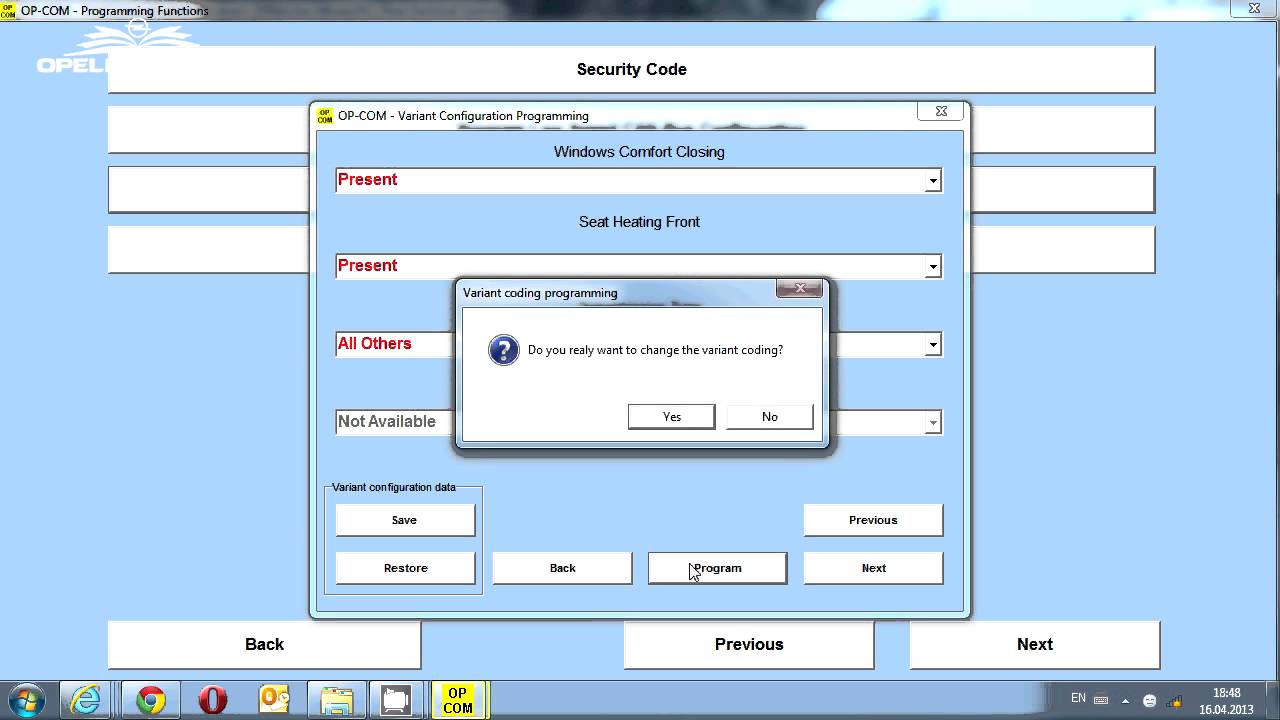
Task: Click the network signal tray icon
Action: (1174, 700)
